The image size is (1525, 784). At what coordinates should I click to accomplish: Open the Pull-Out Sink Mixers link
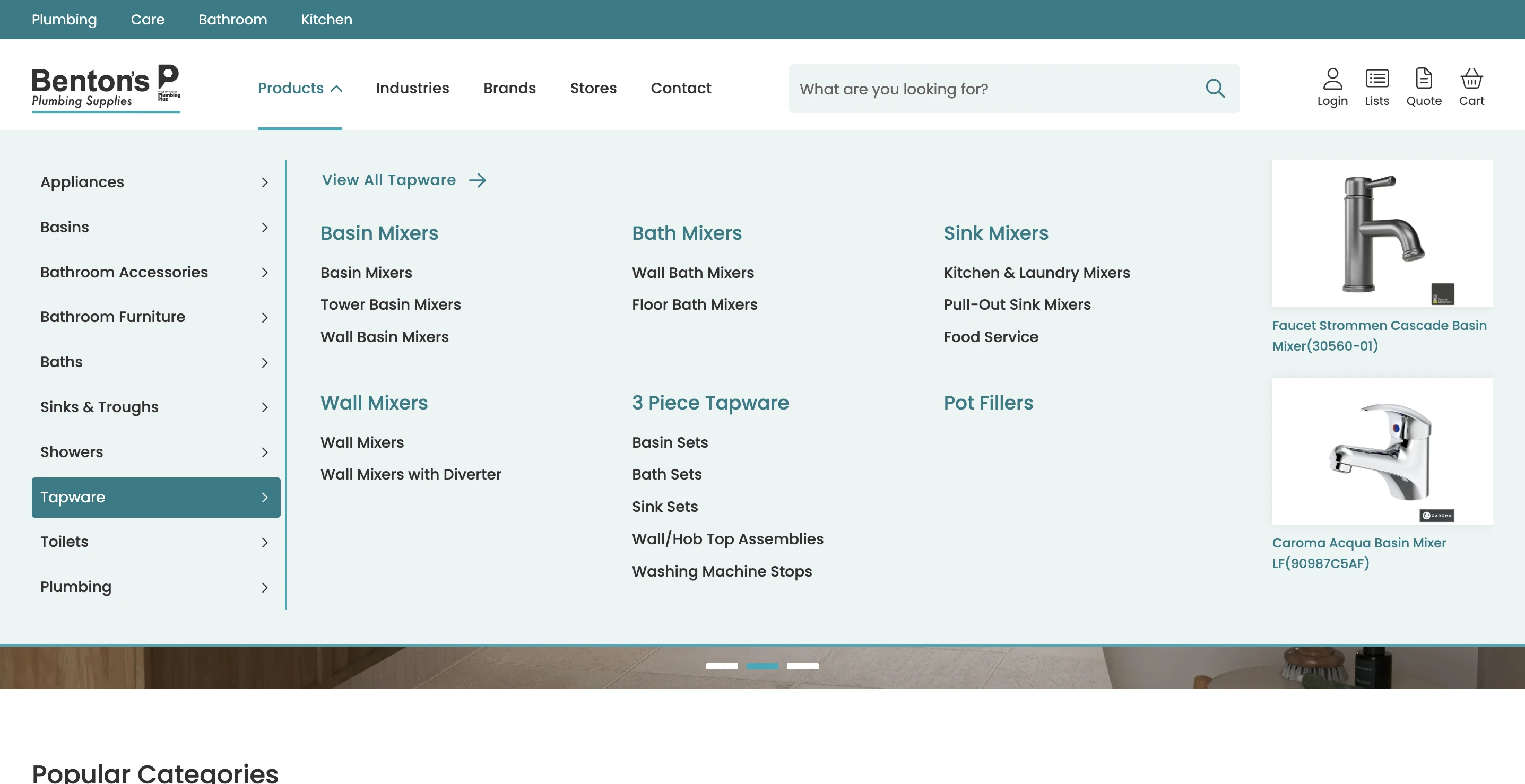[1017, 304]
